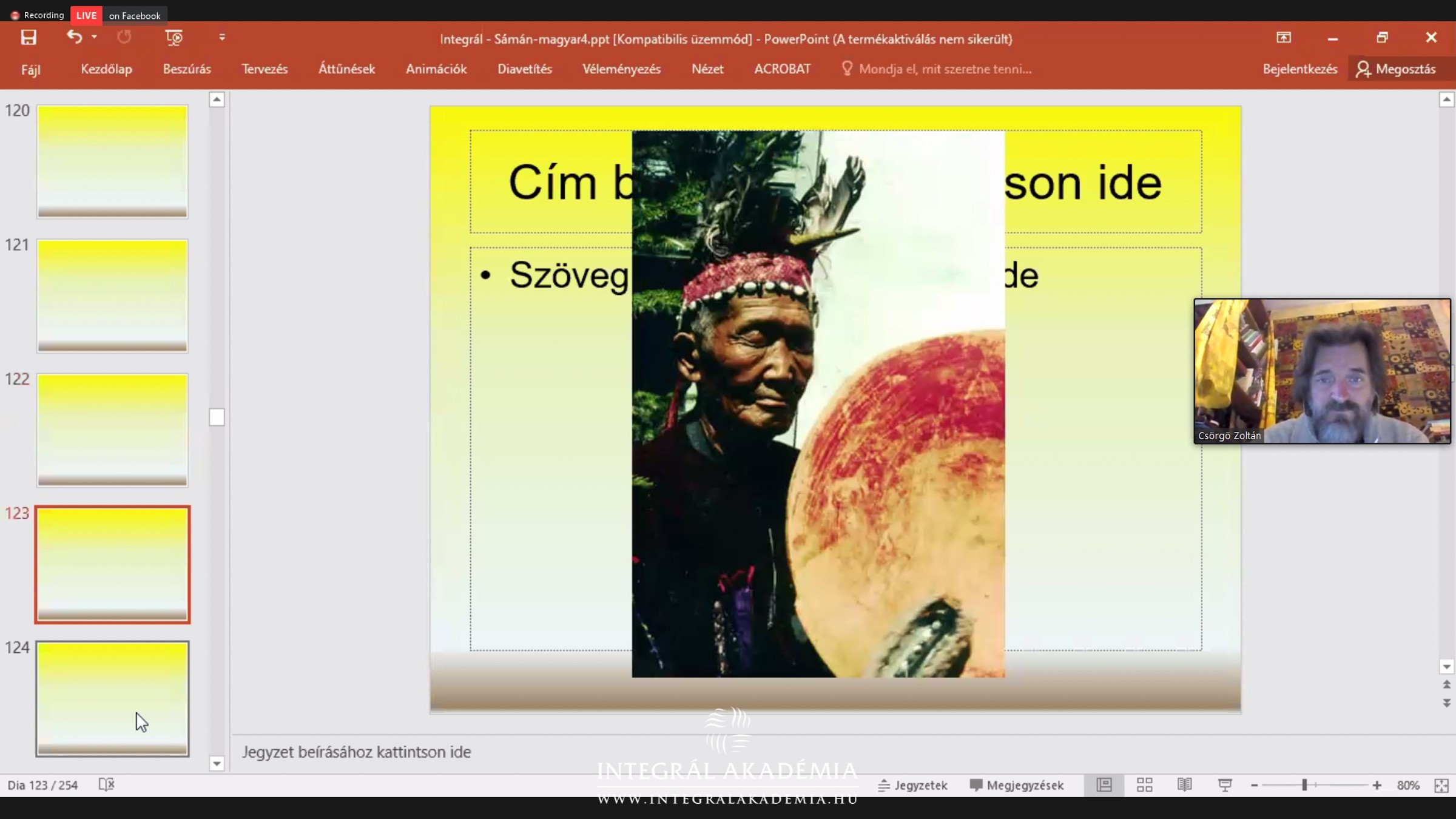The width and height of the screenshot is (1456, 819).
Task: Toggle the Megjegyzések comments pane
Action: pyautogui.click(x=1017, y=785)
